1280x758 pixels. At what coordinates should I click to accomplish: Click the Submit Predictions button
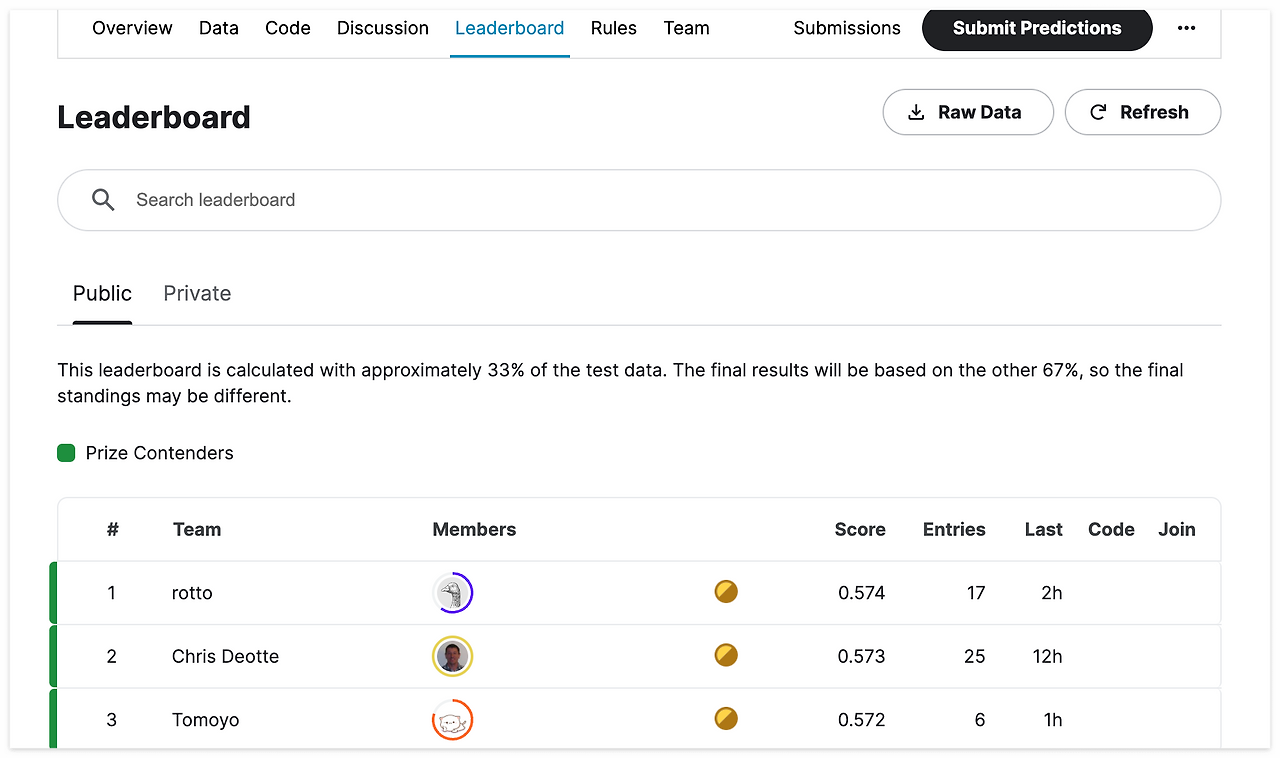(x=1037, y=28)
